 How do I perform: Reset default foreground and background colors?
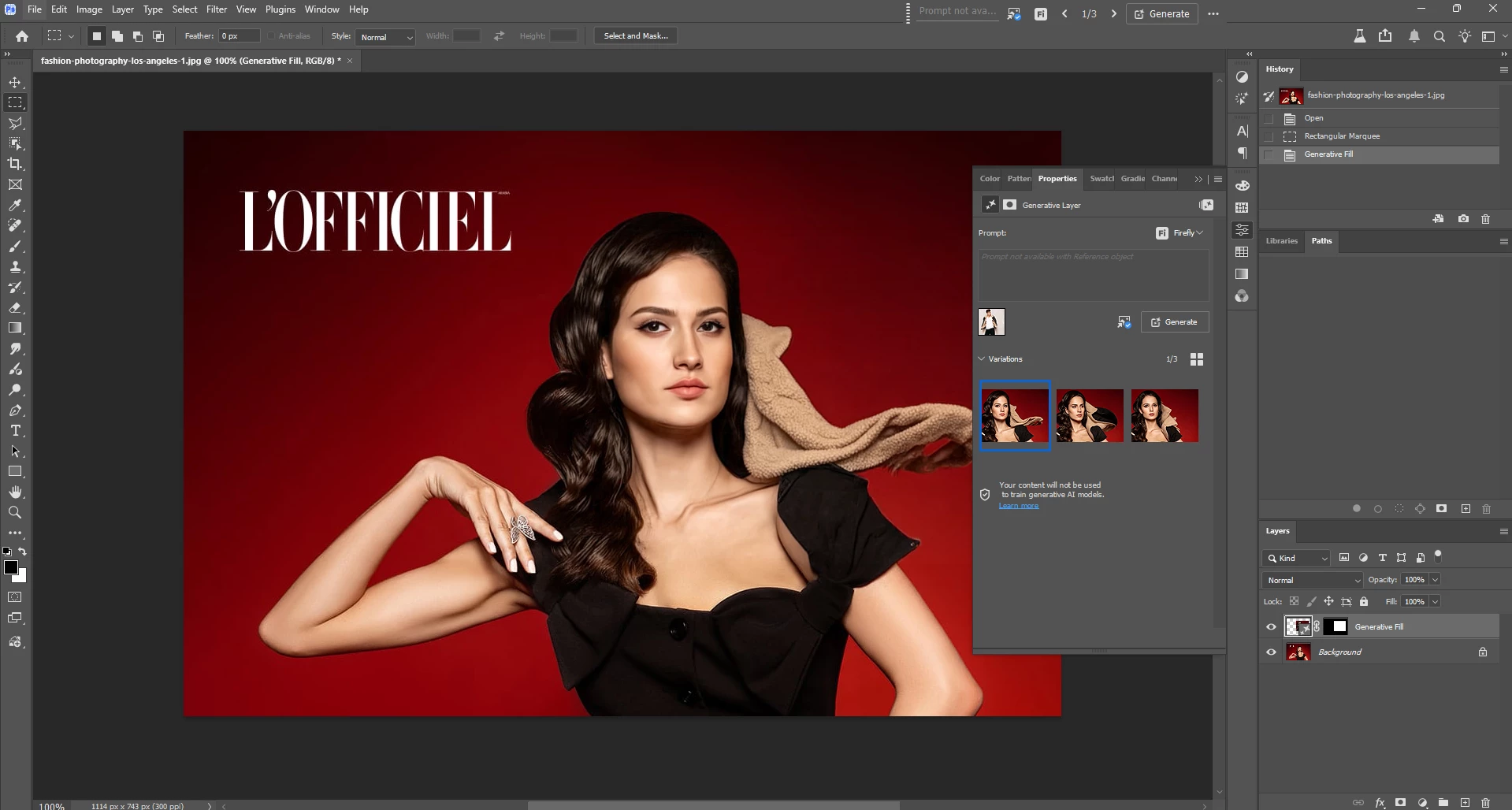(7, 552)
